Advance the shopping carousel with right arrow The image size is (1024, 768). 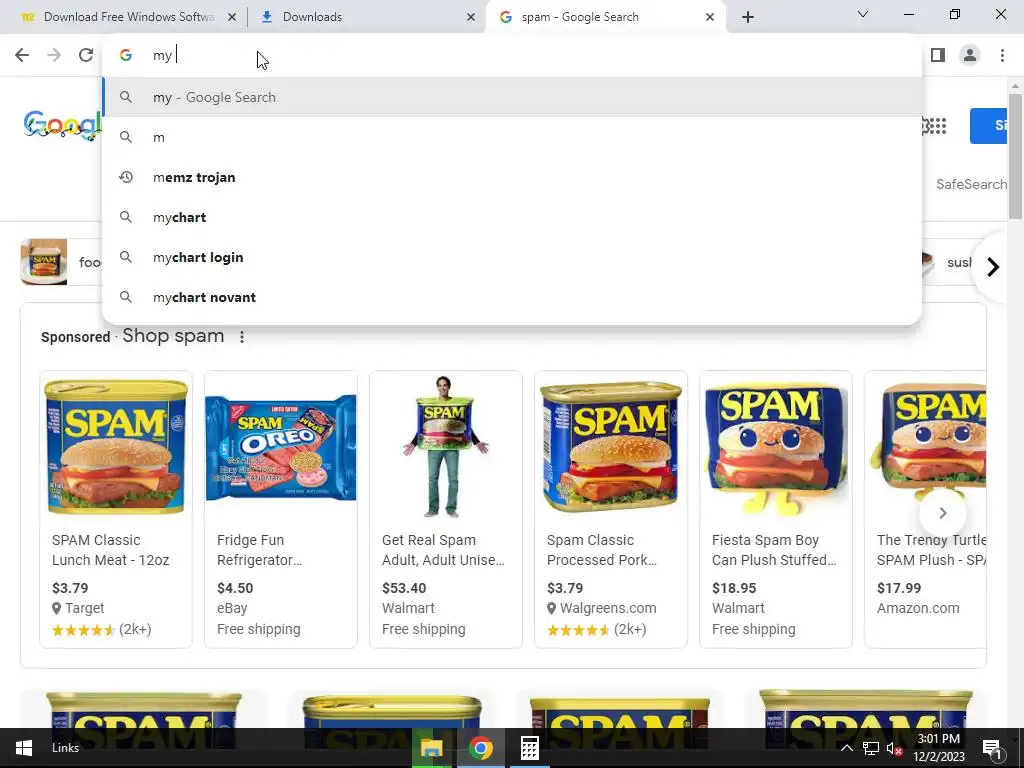pos(942,513)
